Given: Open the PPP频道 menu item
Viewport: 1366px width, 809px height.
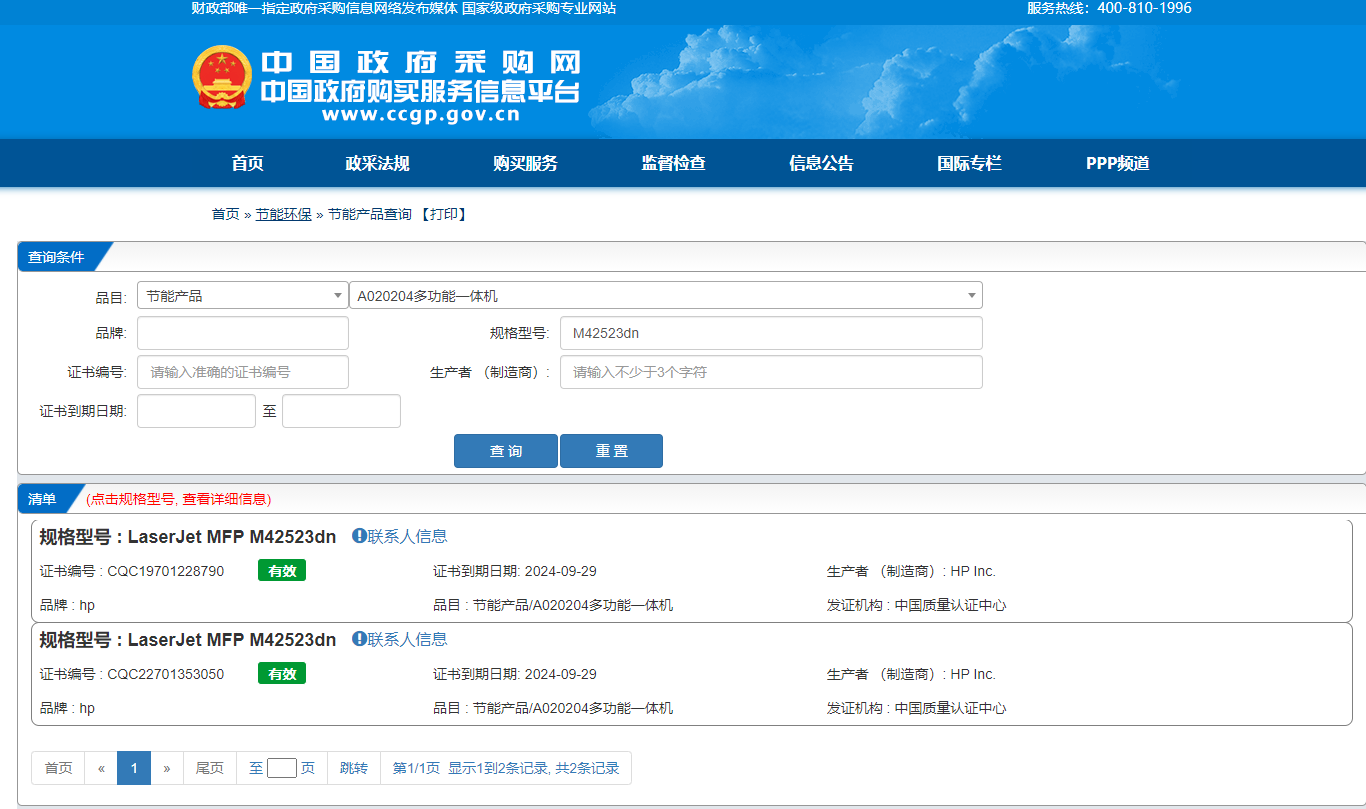Looking at the screenshot, I should [x=1118, y=163].
